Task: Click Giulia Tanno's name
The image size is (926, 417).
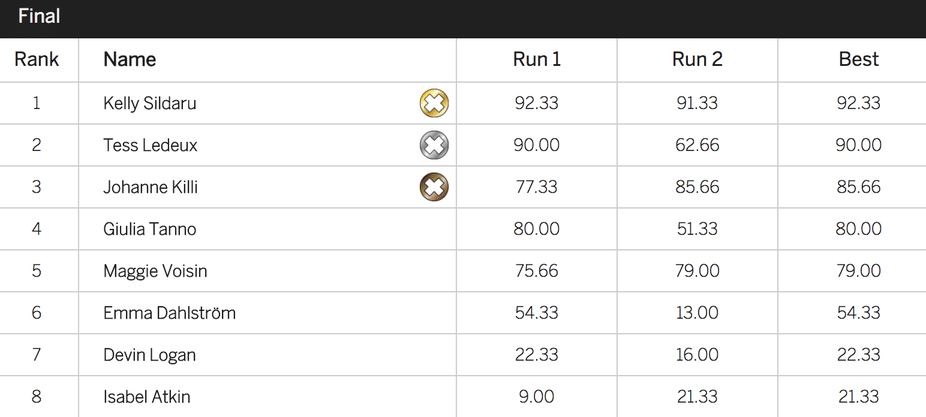Action: tap(149, 229)
